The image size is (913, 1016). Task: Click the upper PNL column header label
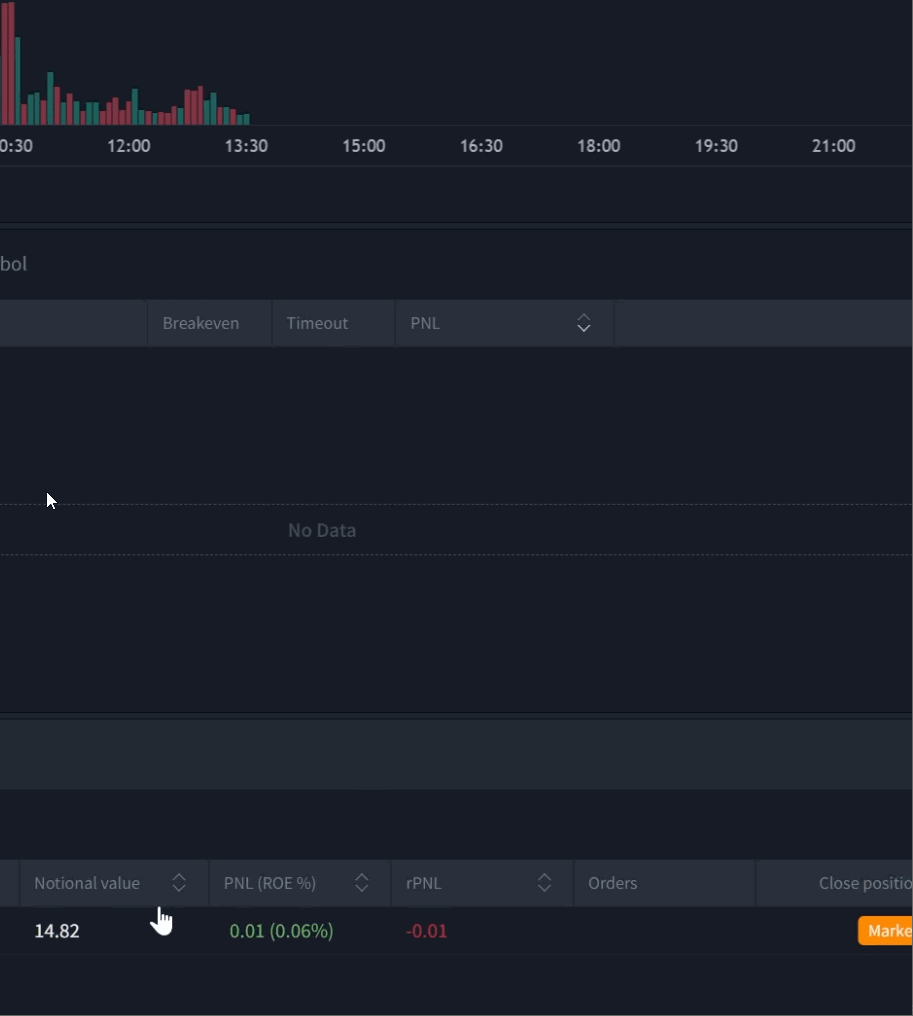(x=425, y=323)
